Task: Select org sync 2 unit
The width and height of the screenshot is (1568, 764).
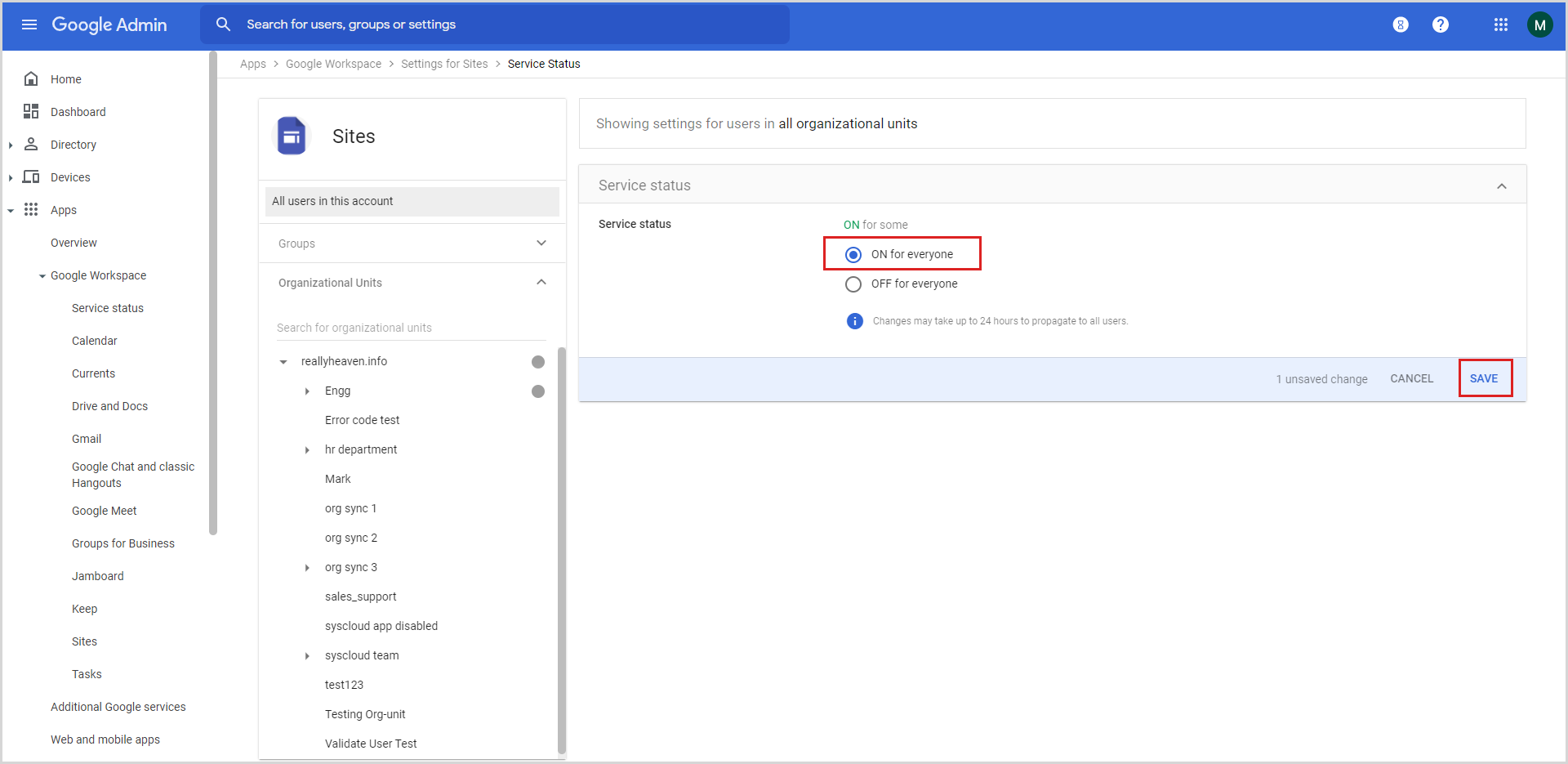Action: click(351, 538)
